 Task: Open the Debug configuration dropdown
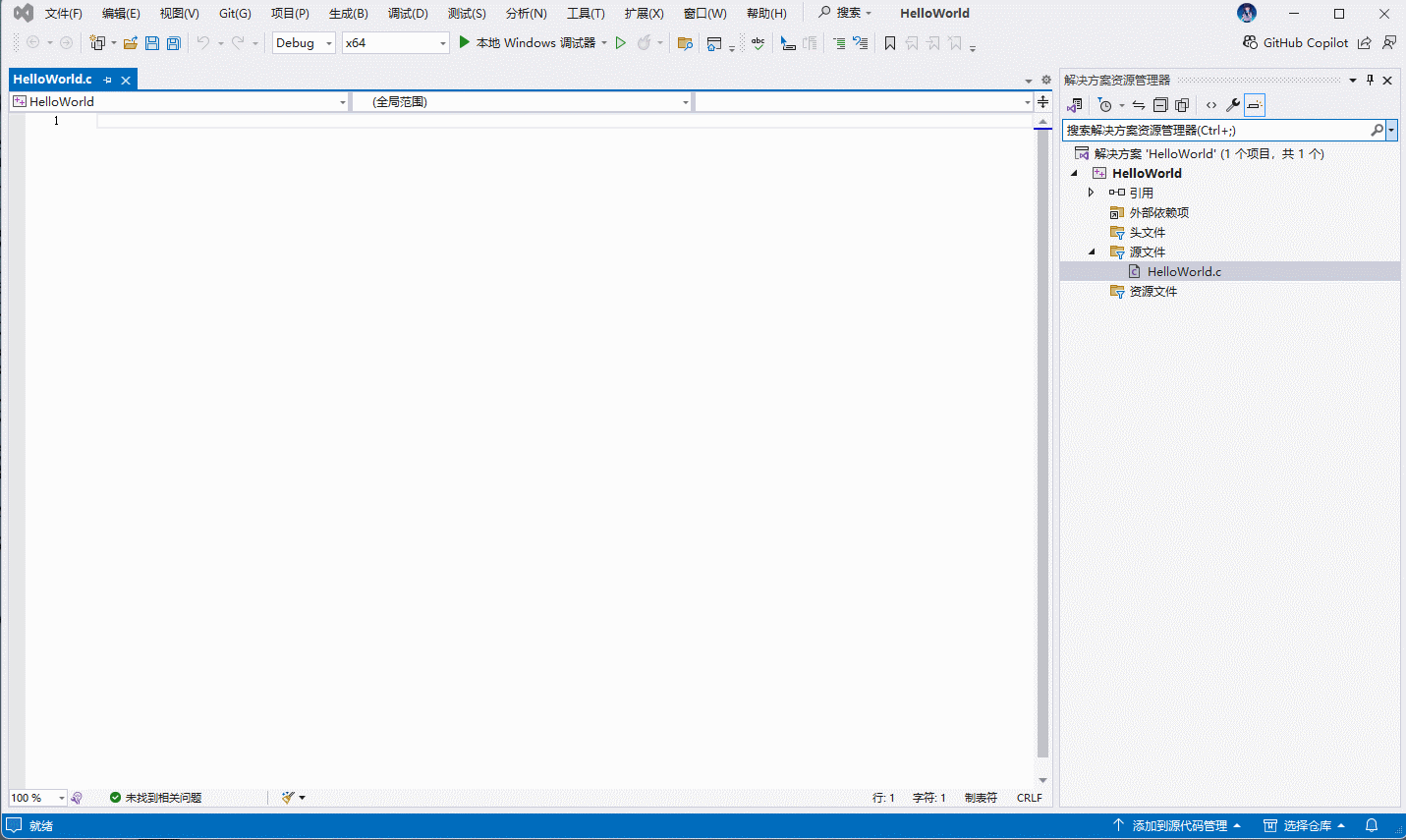(x=304, y=43)
